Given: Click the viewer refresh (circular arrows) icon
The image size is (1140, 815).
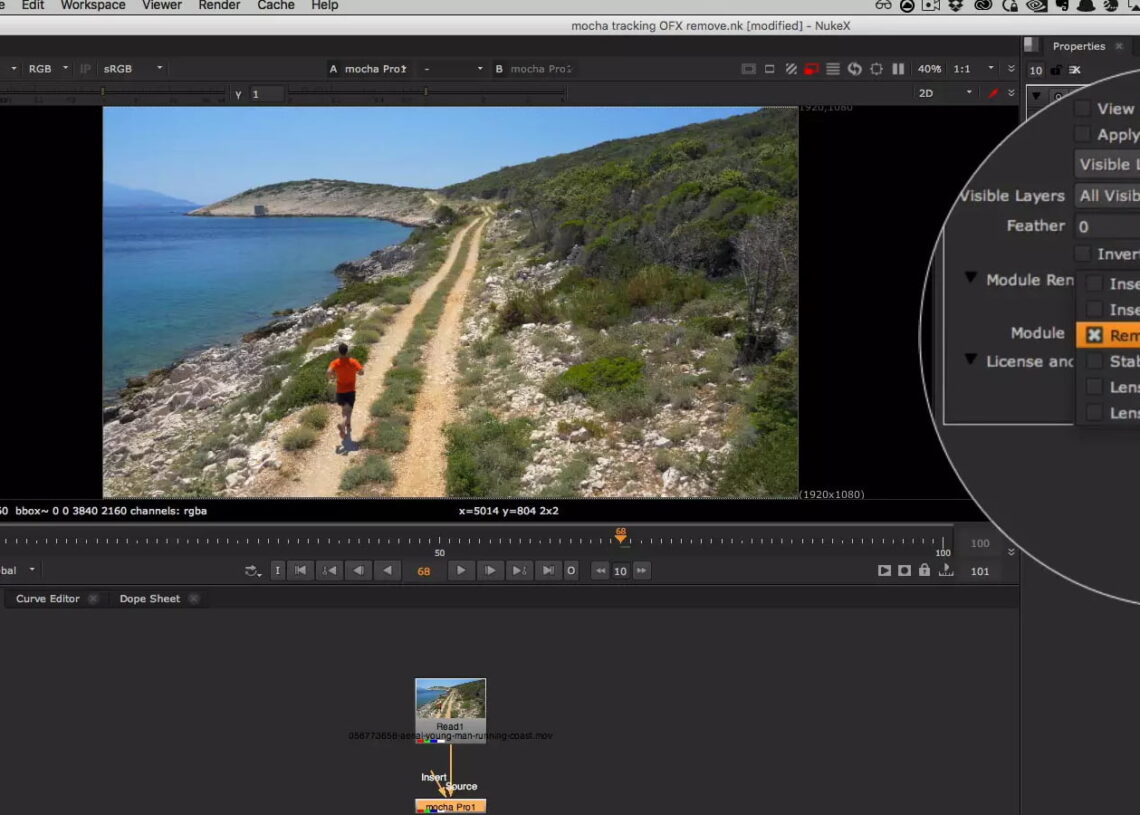Looking at the screenshot, I should point(855,69).
